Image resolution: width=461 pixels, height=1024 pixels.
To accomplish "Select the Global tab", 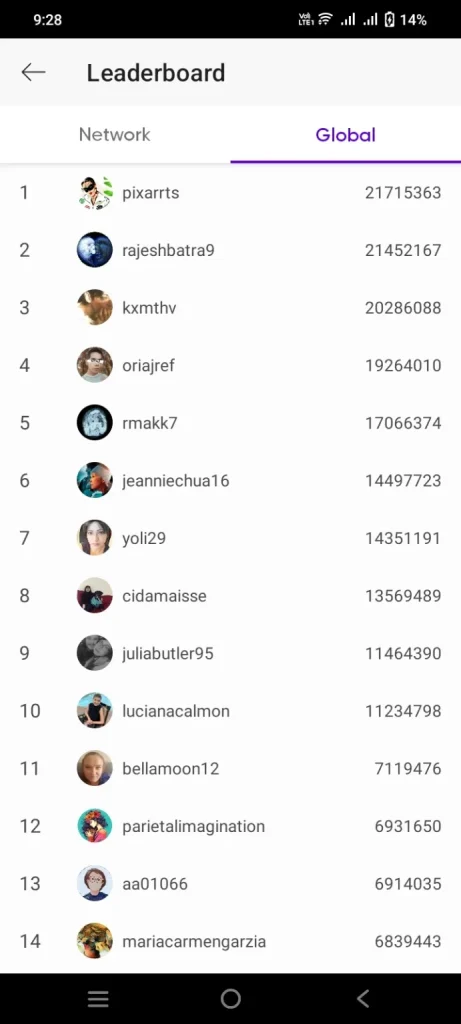I will 345,135.
